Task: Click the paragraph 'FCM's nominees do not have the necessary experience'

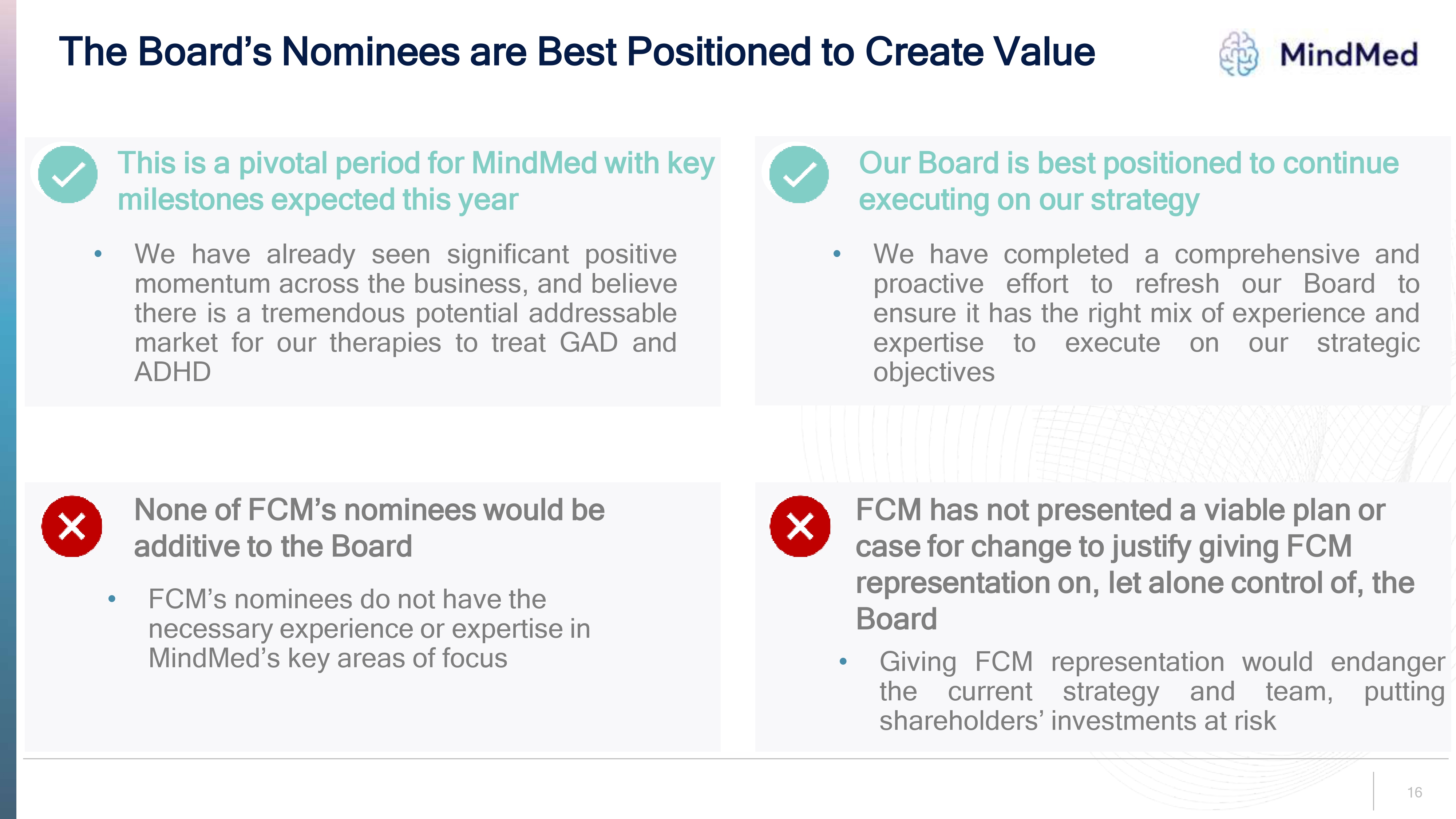Action: 369,629
